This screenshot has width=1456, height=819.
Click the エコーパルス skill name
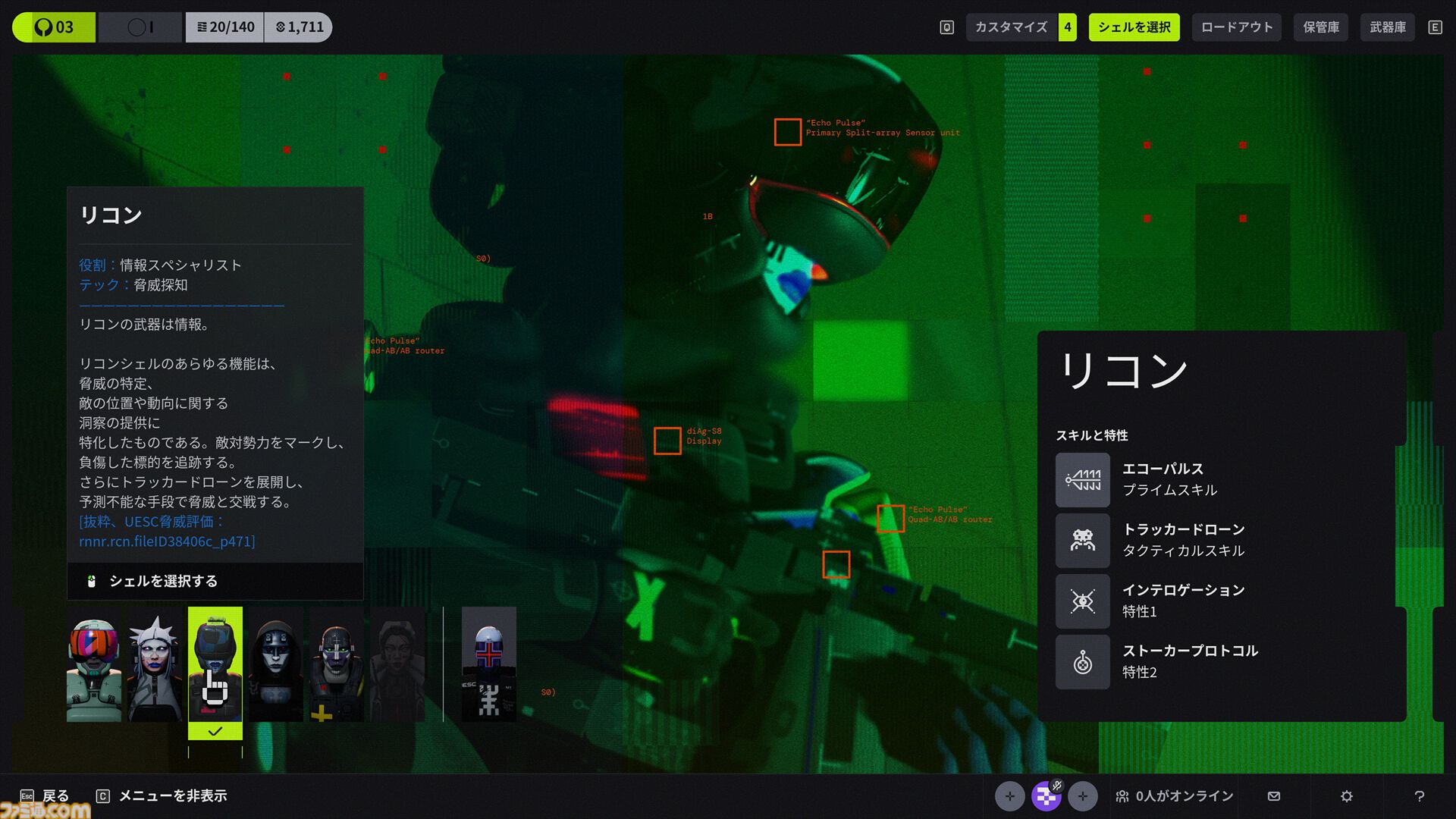pos(1163,469)
